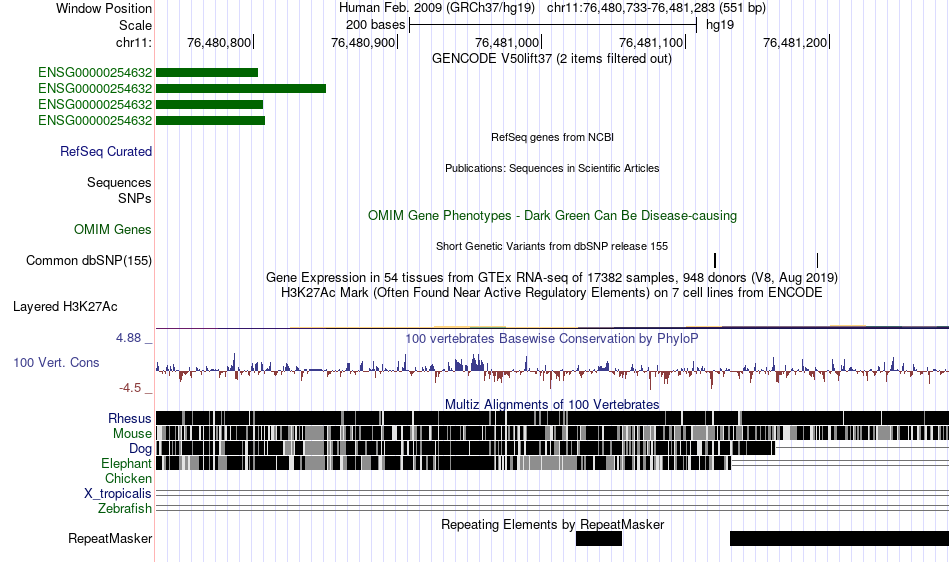Click the fourth ENSG00000254632 transcript bar

pos(210,121)
